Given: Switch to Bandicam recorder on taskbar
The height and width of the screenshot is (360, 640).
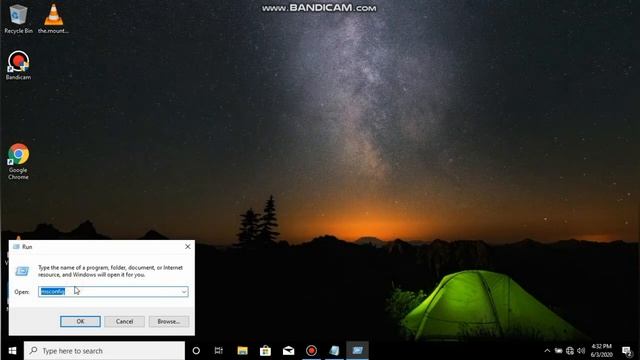Looking at the screenshot, I should pos(311,351).
